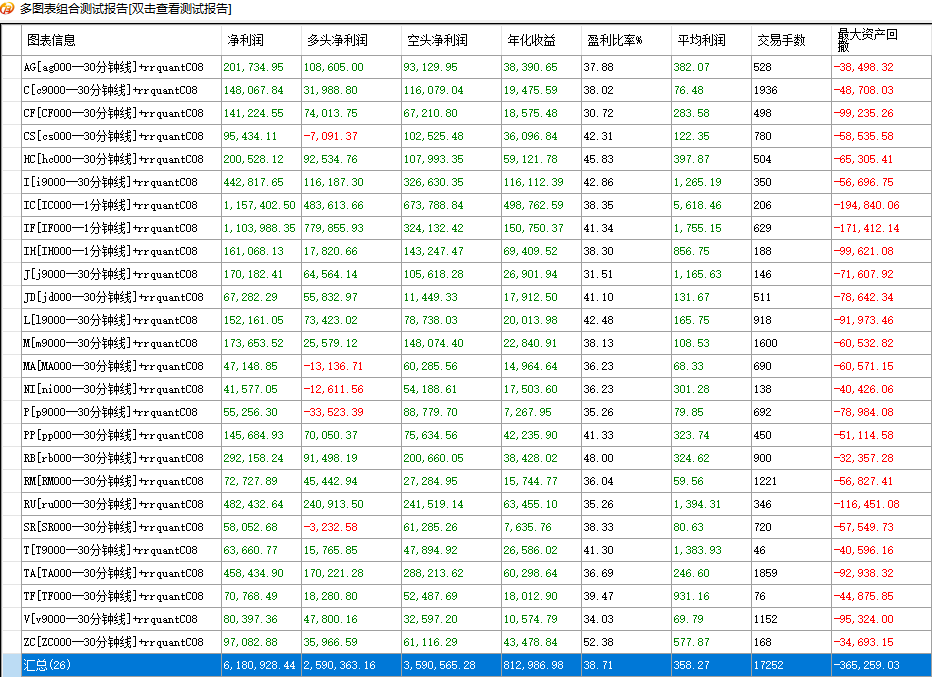
Task: Click IC net profit 1,157,402.50
Action: (259, 205)
